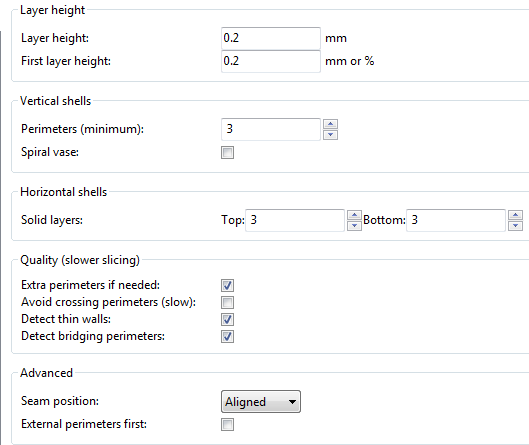Increase the Perimeters (minimum) value with up arrow

(330, 124)
